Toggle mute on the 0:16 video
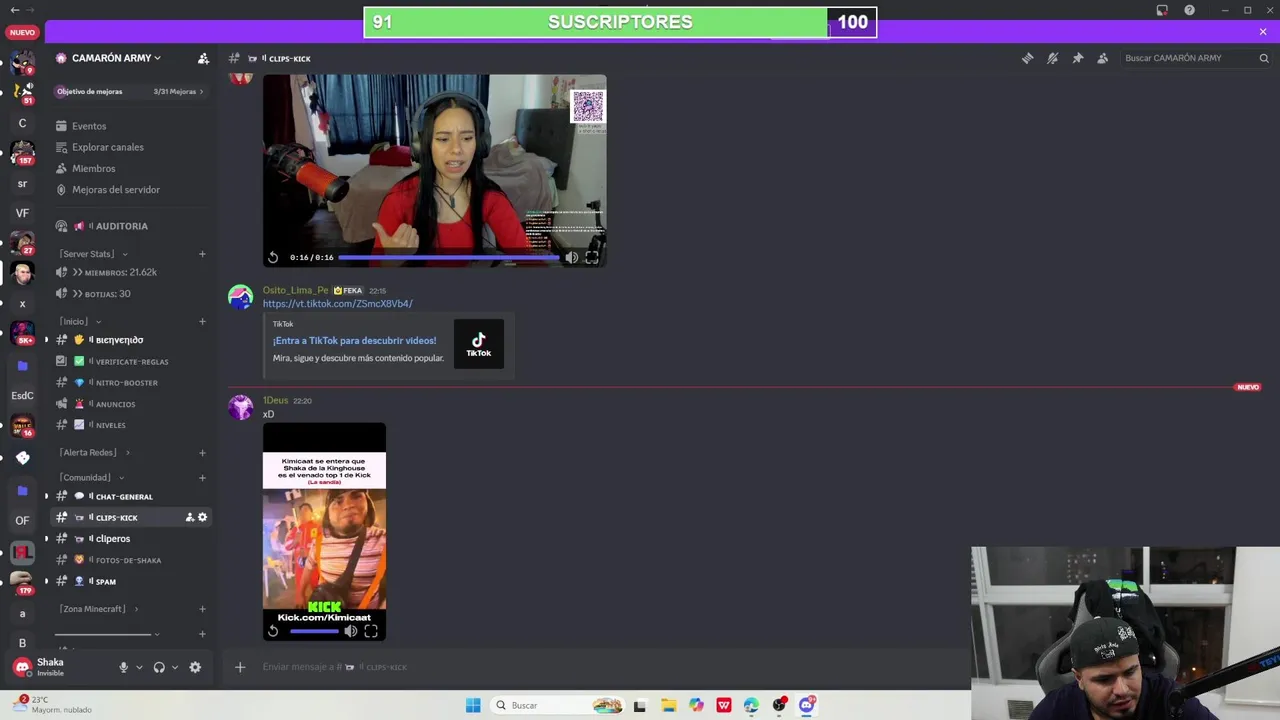1280x720 pixels. click(571, 257)
